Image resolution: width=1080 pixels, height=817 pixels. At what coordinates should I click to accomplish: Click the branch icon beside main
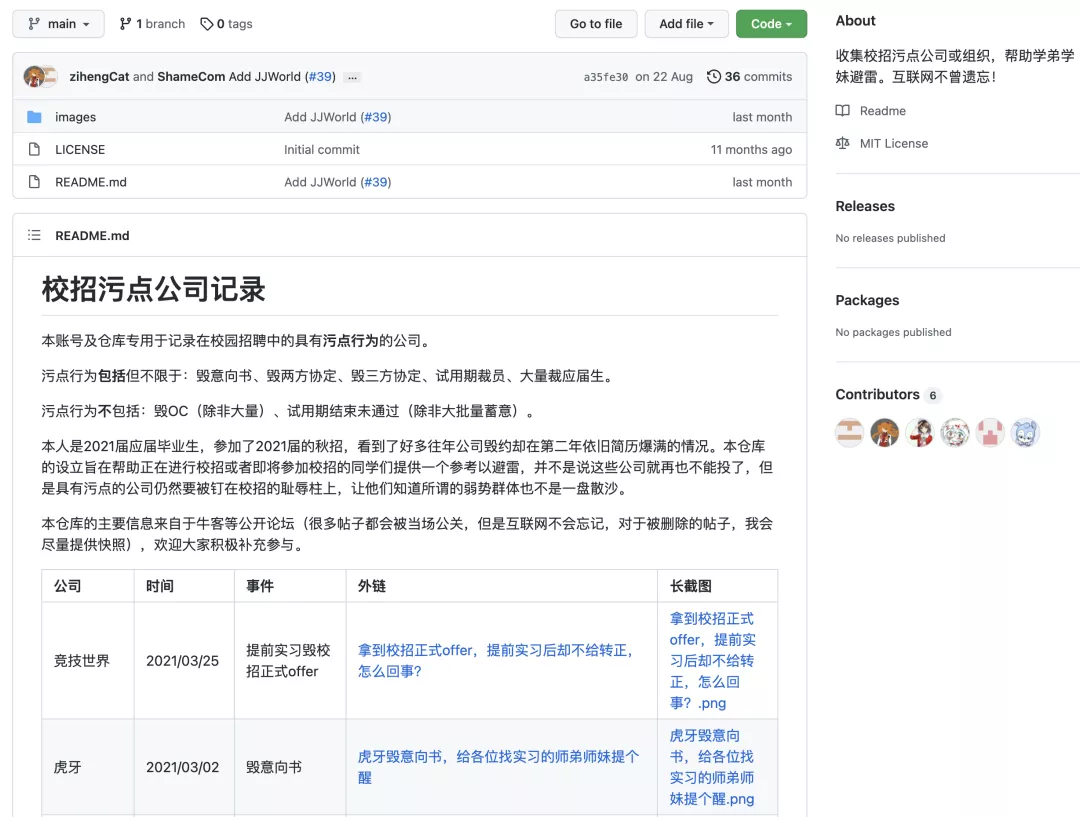[x=34, y=23]
